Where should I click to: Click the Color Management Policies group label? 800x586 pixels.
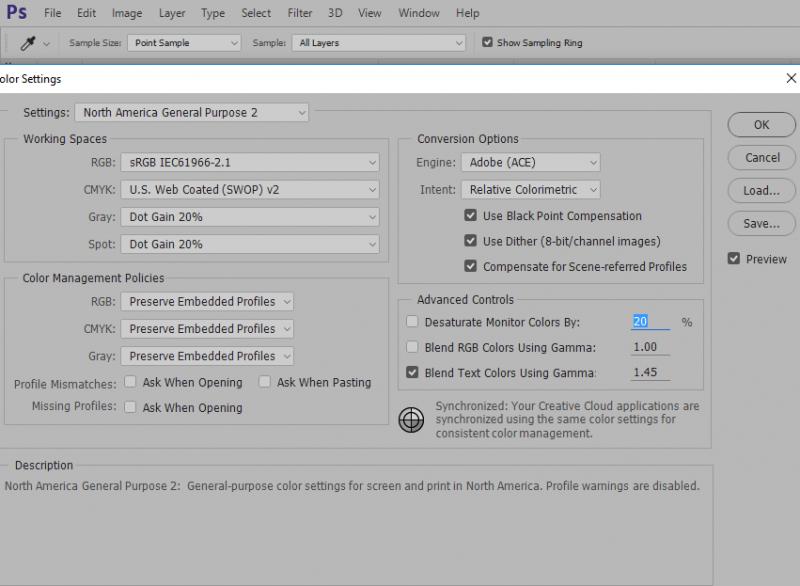click(93, 277)
